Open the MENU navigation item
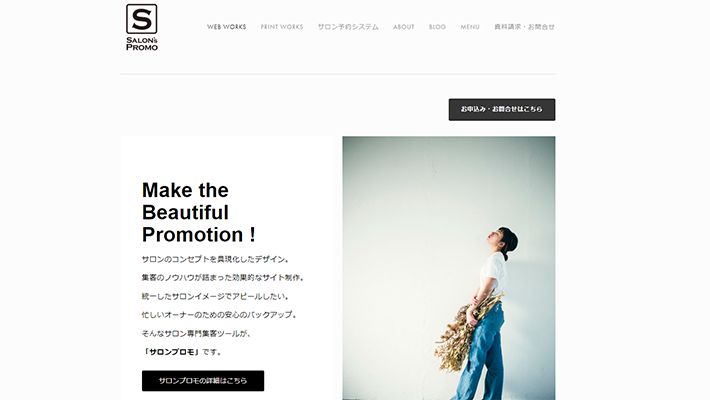The width and height of the screenshot is (710, 400). pos(470,27)
